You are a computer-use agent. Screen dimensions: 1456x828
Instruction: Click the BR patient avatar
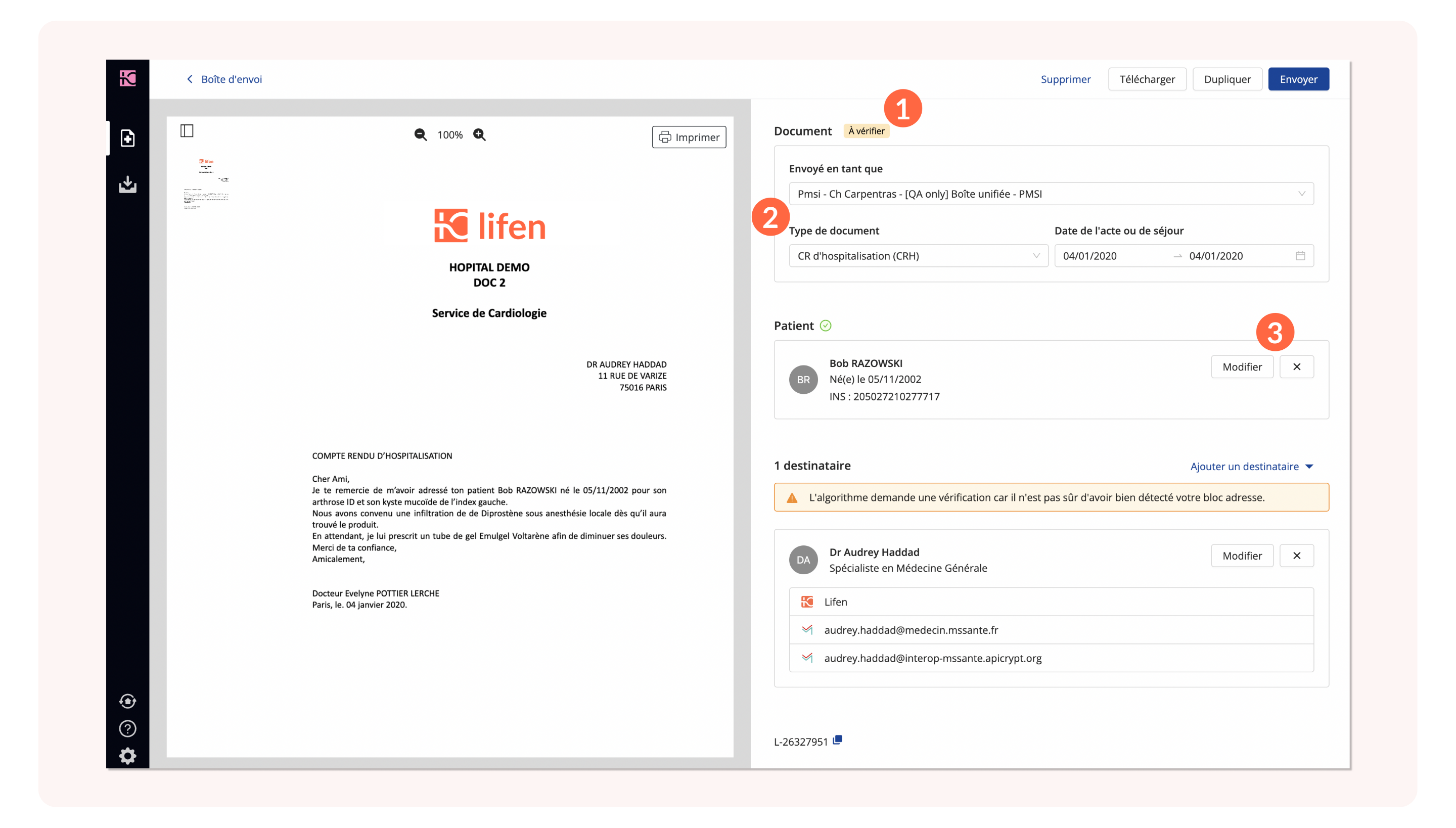tap(803, 379)
